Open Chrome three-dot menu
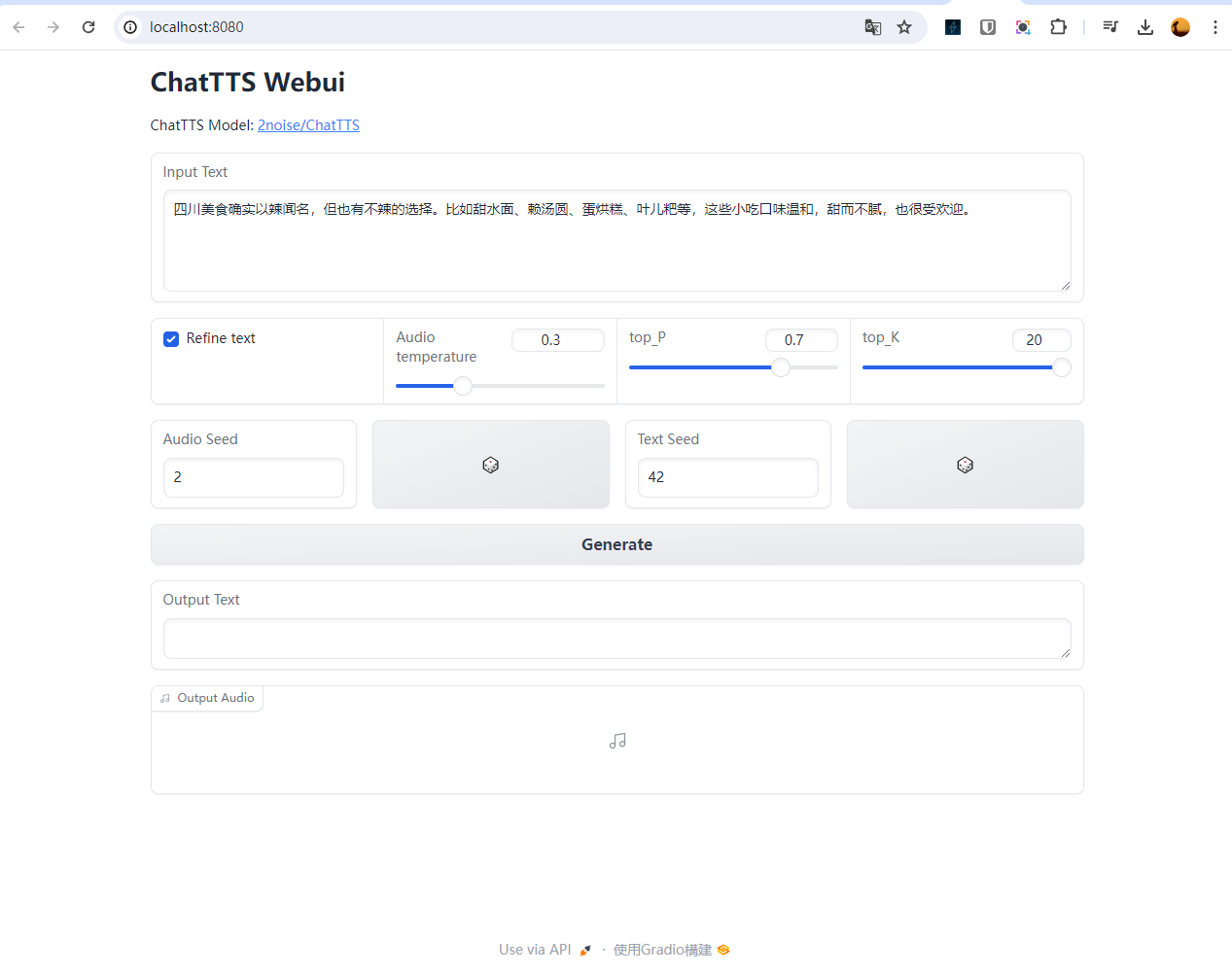Image resolution: width=1232 pixels, height=974 pixels. point(1215,27)
